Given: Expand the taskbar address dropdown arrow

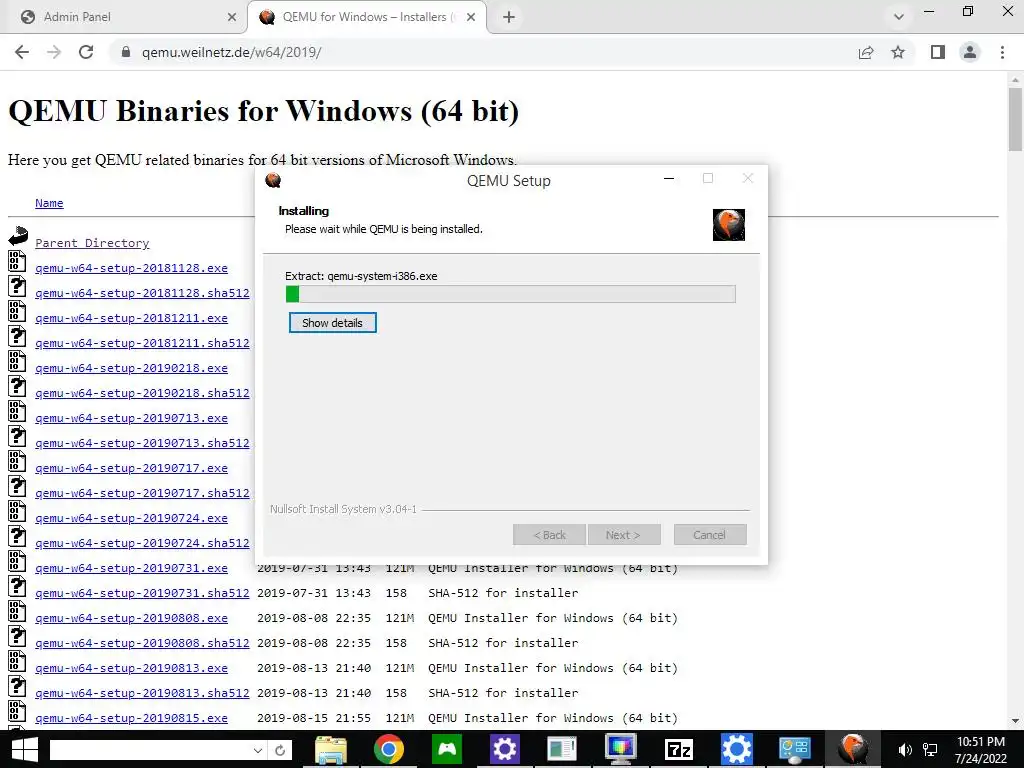Looking at the screenshot, I should [x=258, y=750].
